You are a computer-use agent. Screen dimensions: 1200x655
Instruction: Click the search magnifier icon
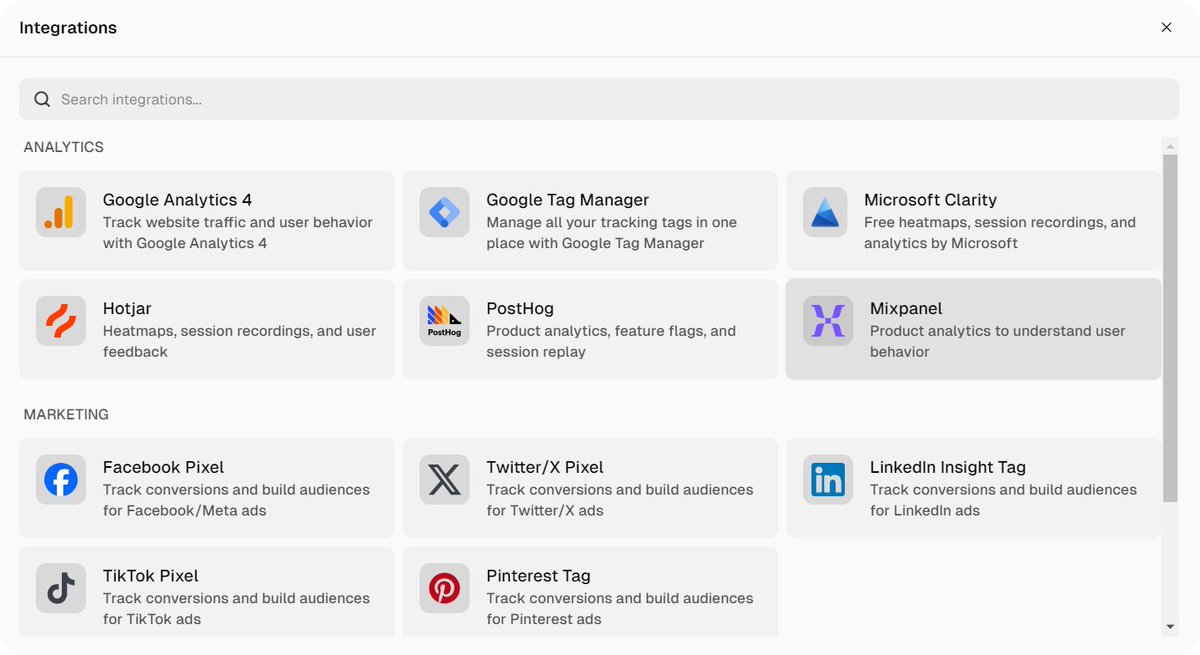click(x=42, y=99)
